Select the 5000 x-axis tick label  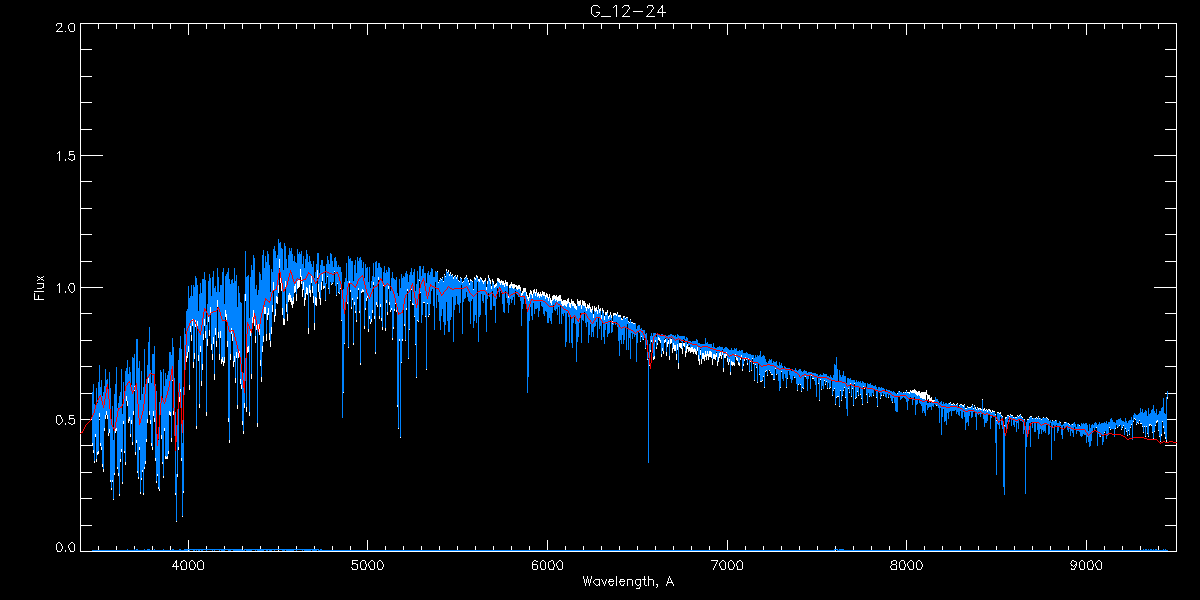(x=367, y=564)
